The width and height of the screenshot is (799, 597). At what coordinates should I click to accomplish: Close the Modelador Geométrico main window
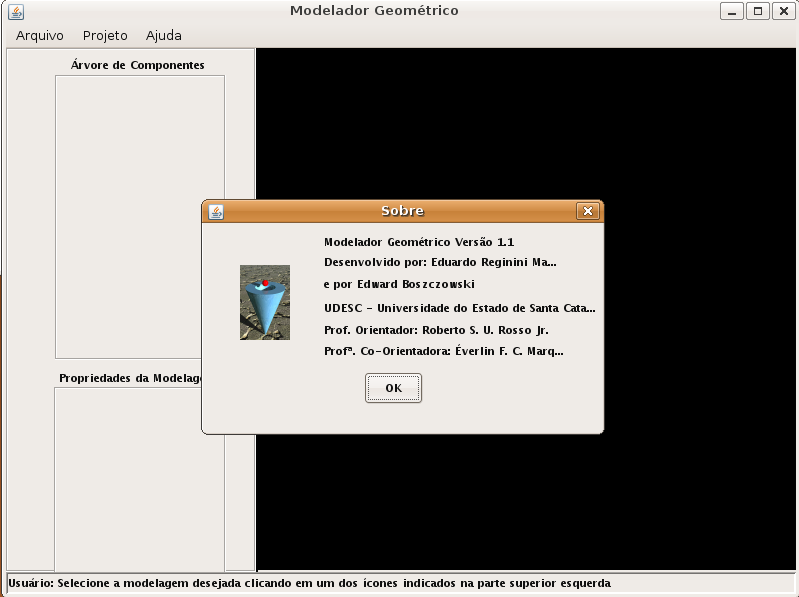(x=783, y=11)
